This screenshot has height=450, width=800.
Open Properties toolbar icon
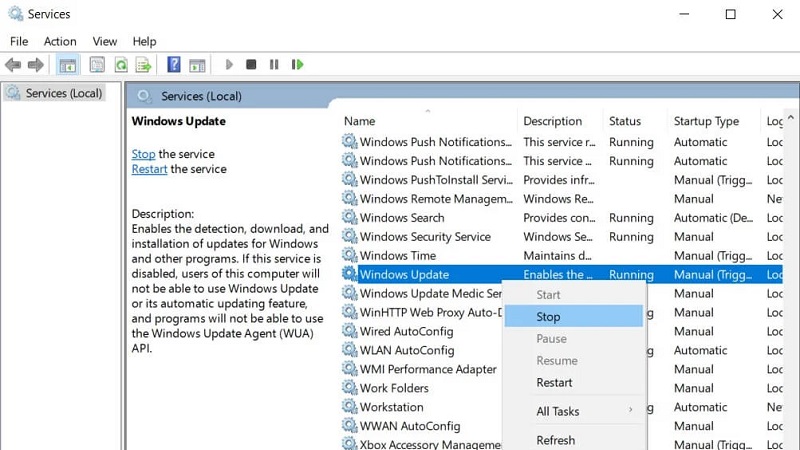tap(97, 65)
